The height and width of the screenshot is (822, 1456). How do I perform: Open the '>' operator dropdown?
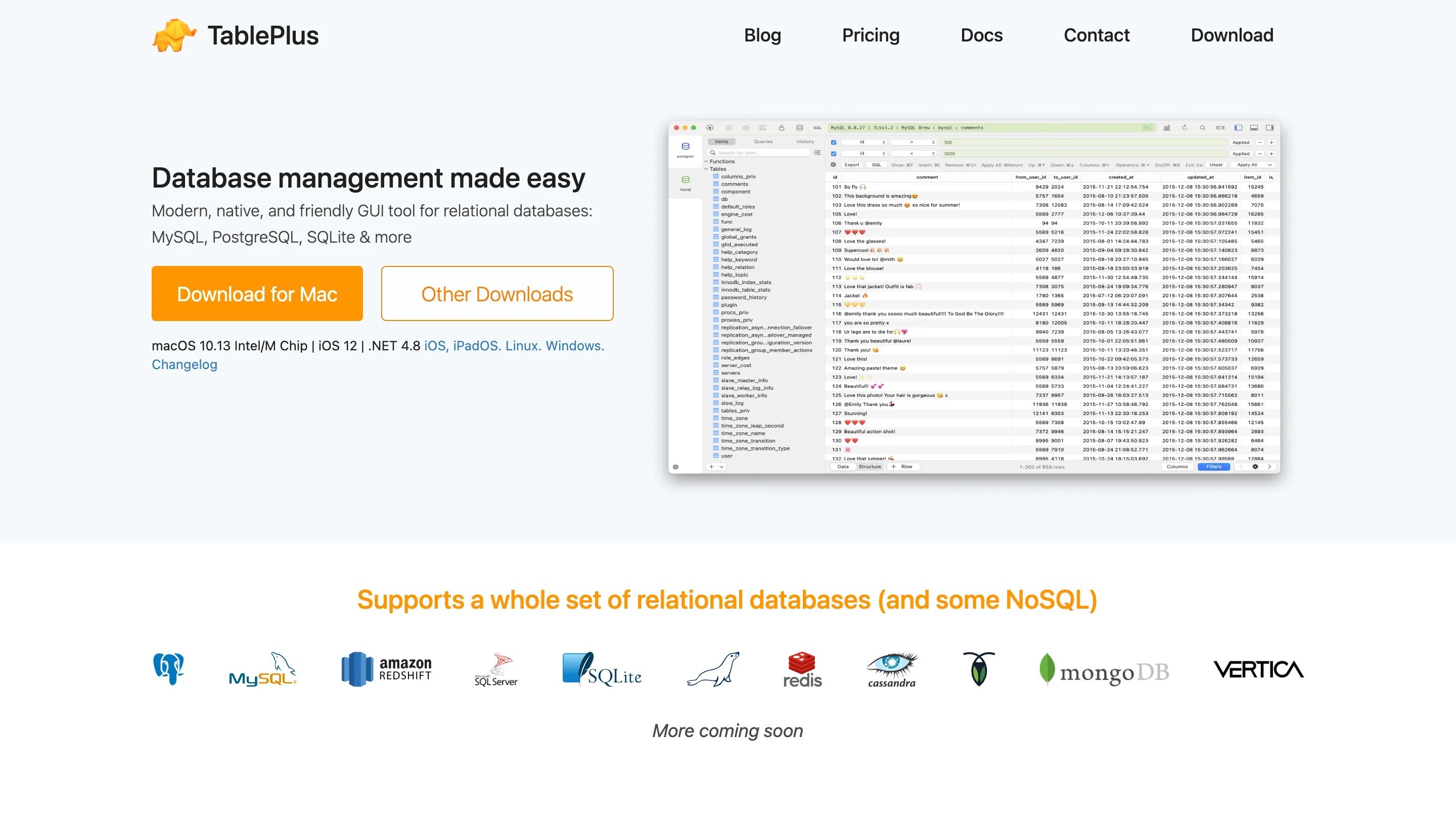(x=914, y=143)
